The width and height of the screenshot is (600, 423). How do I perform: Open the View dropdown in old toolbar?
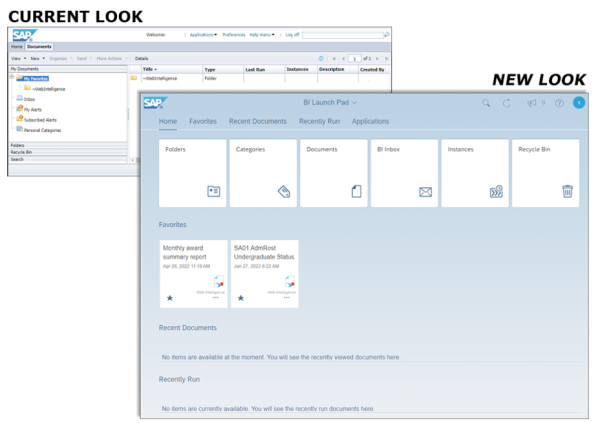coord(18,59)
